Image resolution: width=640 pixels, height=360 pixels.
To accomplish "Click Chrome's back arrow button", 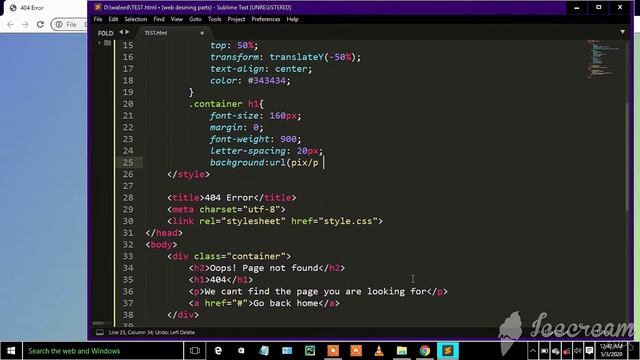I will [10, 24].
